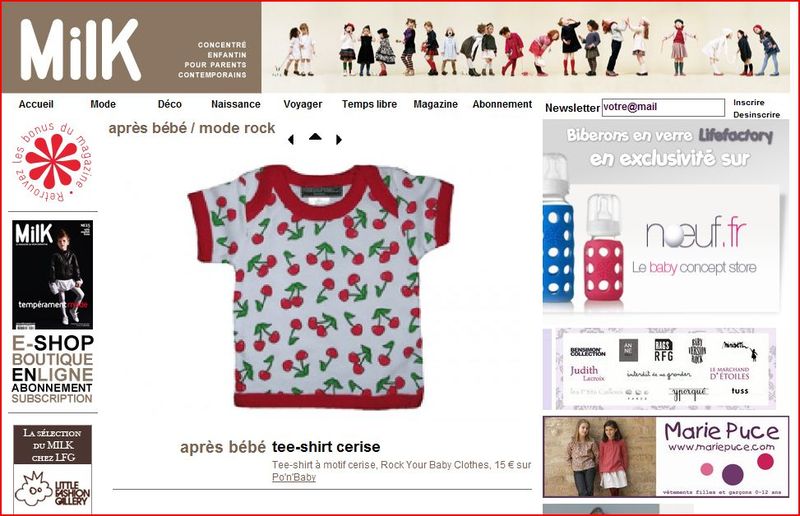Open the Mode menu

[103, 104]
